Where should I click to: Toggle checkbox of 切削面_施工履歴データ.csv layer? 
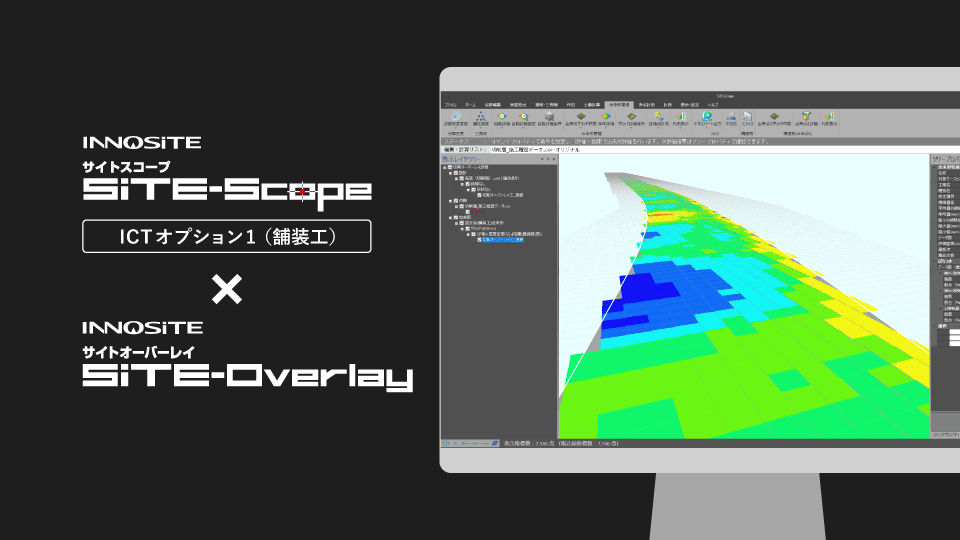tap(461, 206)
